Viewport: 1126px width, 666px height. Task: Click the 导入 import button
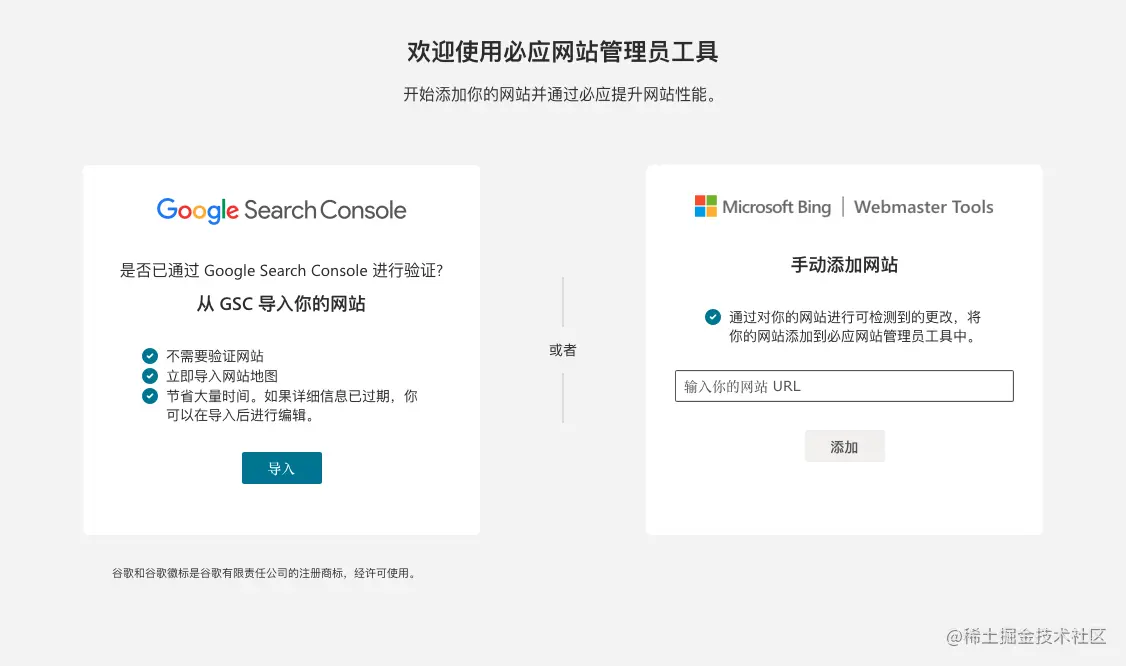[282, 468]
